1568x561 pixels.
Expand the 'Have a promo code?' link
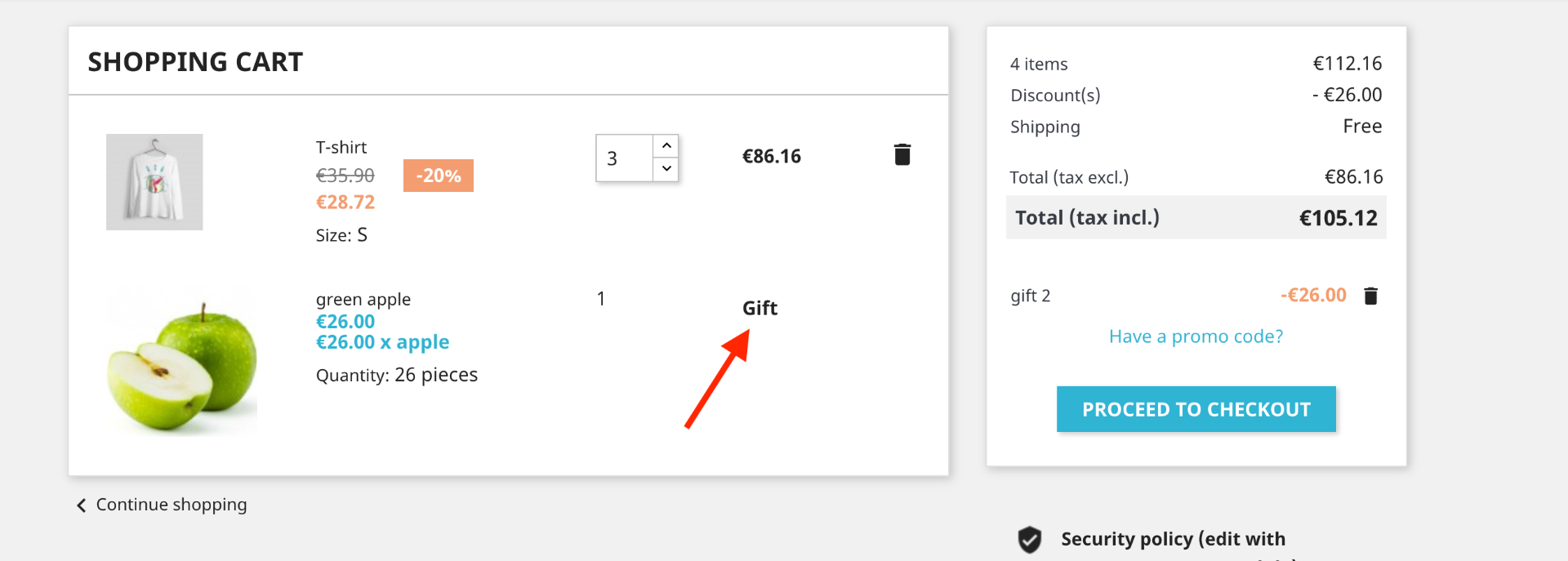[1196, 336]
